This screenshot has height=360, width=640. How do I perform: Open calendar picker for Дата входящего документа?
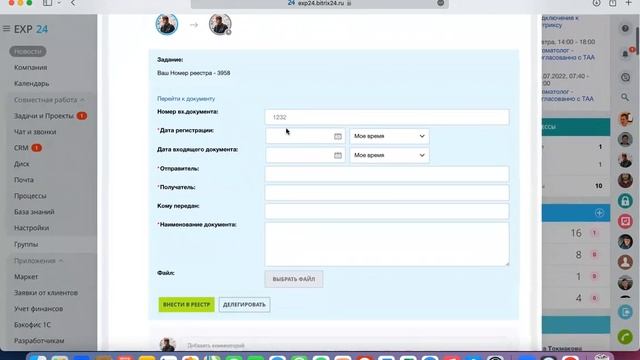coord(338,156)
